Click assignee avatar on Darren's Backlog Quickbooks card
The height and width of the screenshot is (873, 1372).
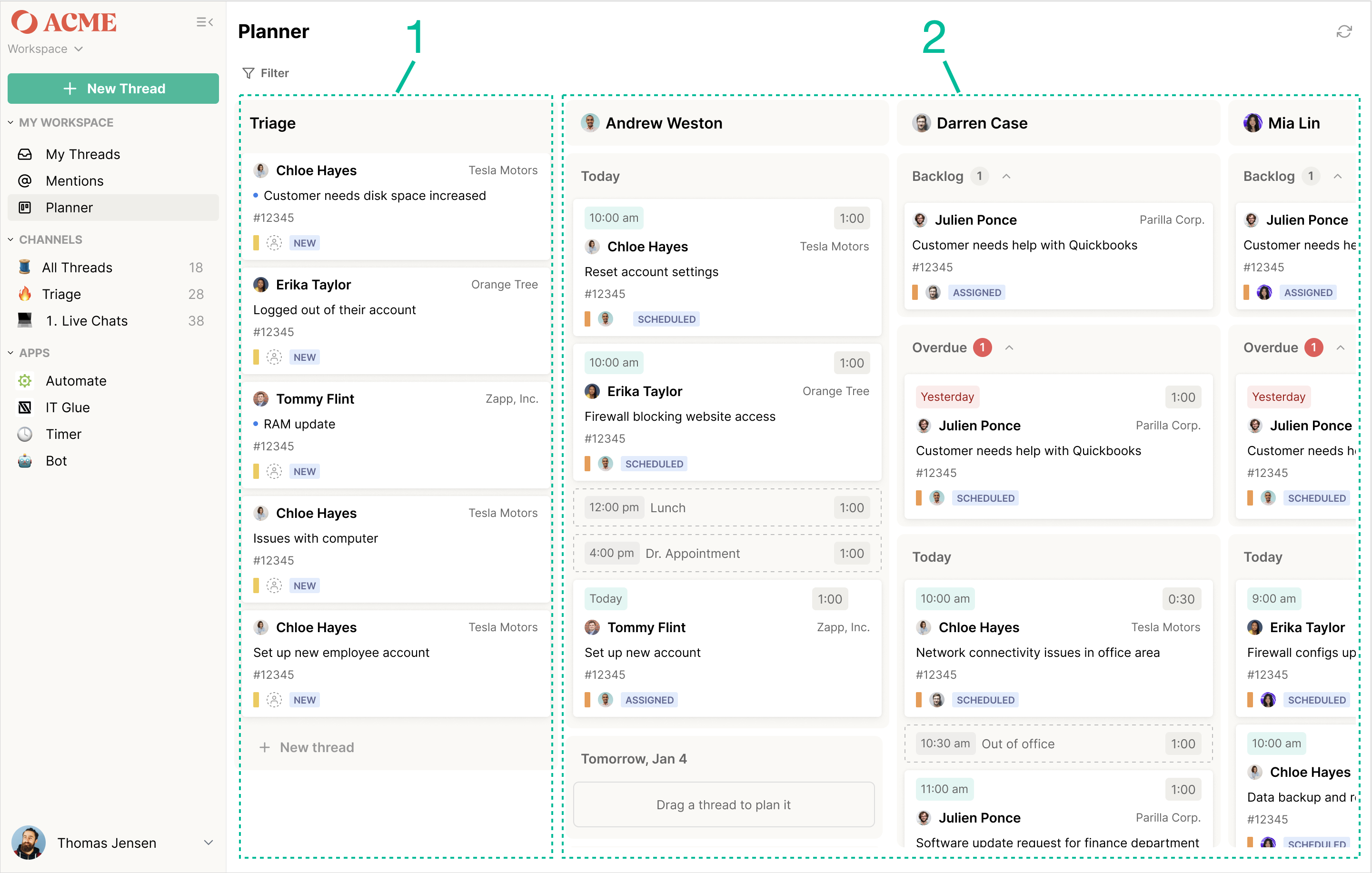(933, 292)
